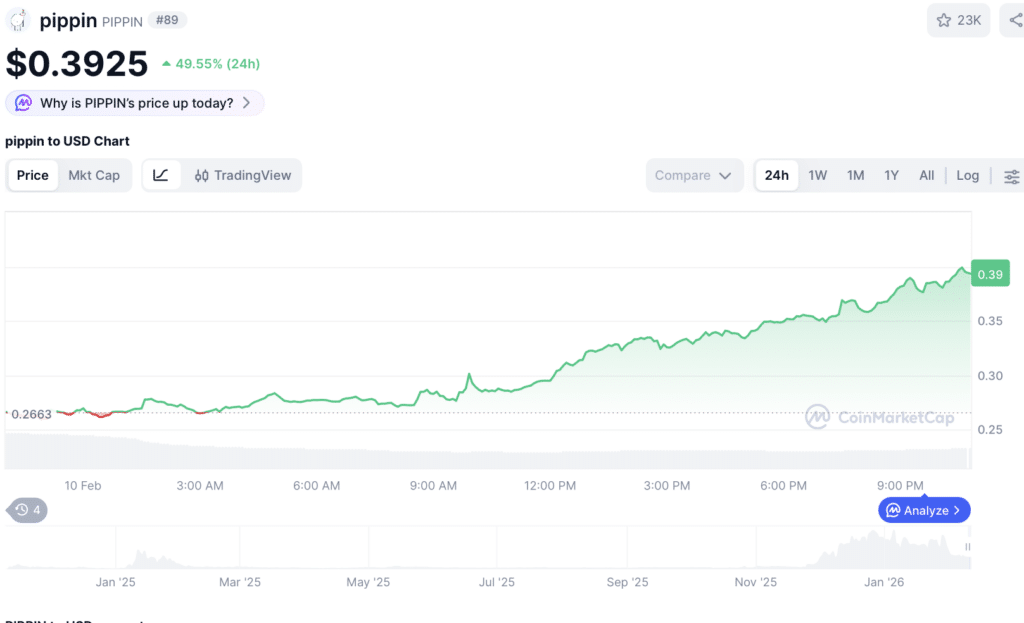Click the pippin coin logo avatar
The width and height of the screenshot is (1024, 623).
click(16, 19)
